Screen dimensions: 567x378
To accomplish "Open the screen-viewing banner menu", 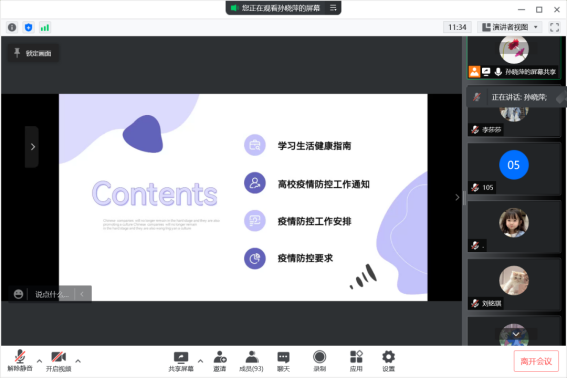I will 333,8.
